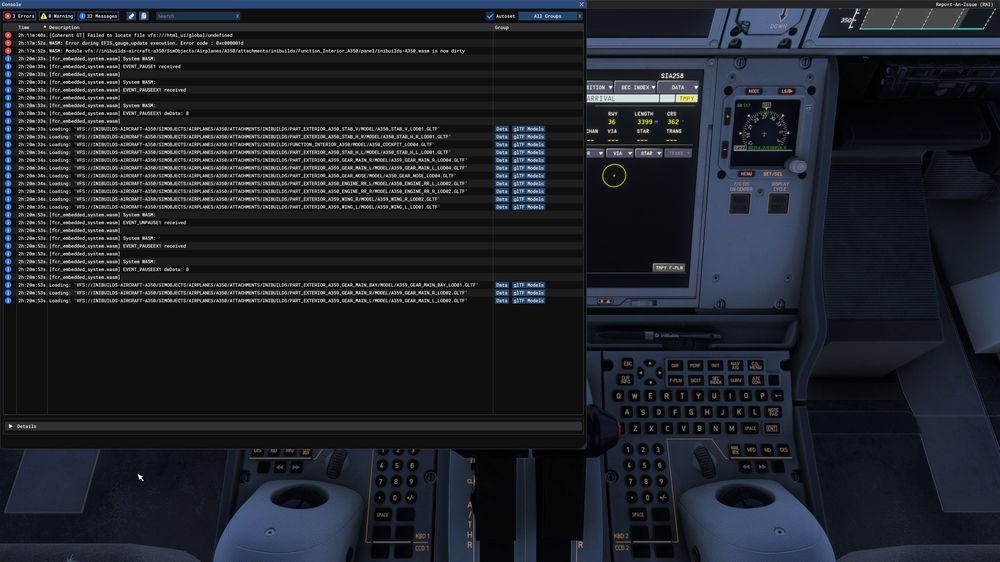Toggle the 3 Errors filter
1000x562 pixels.
point(19,16)
